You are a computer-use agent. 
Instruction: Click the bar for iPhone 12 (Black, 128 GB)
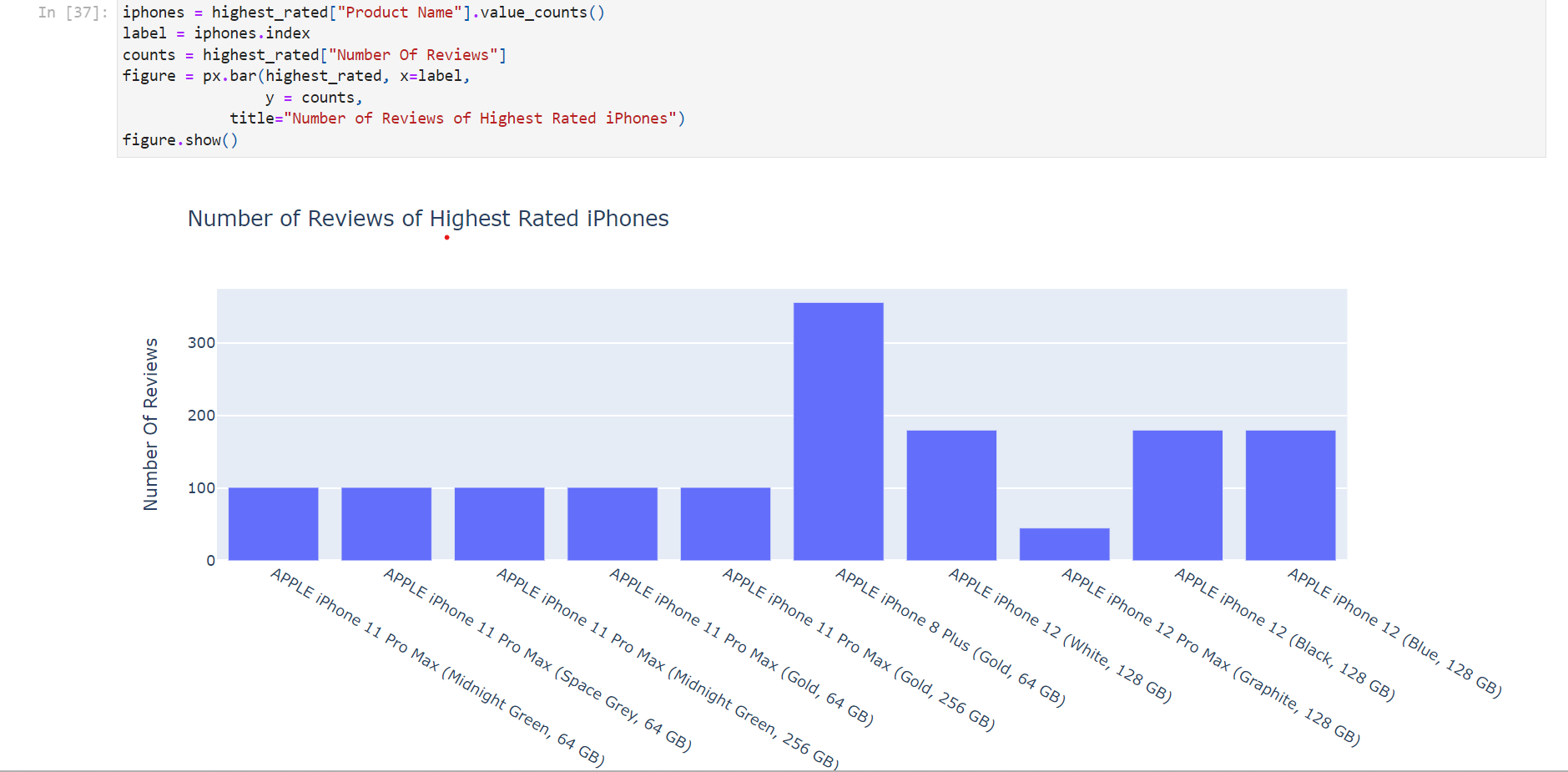click(1177, 492)
